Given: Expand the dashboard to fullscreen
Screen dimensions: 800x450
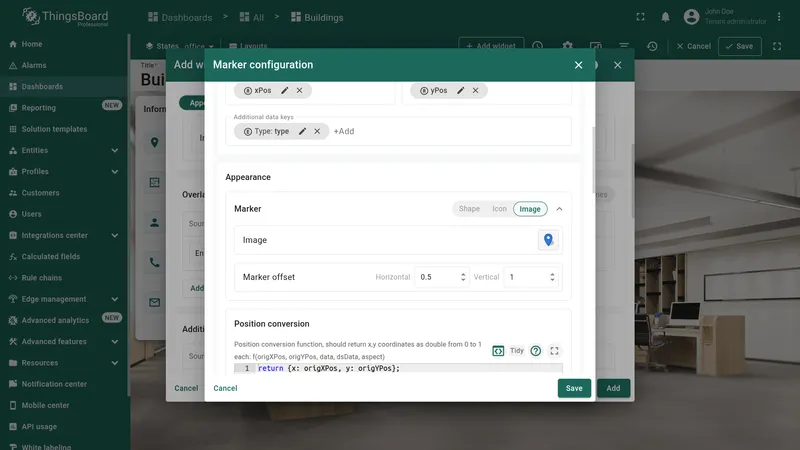Looking at the screenshot, I should (x=777, y=46).
